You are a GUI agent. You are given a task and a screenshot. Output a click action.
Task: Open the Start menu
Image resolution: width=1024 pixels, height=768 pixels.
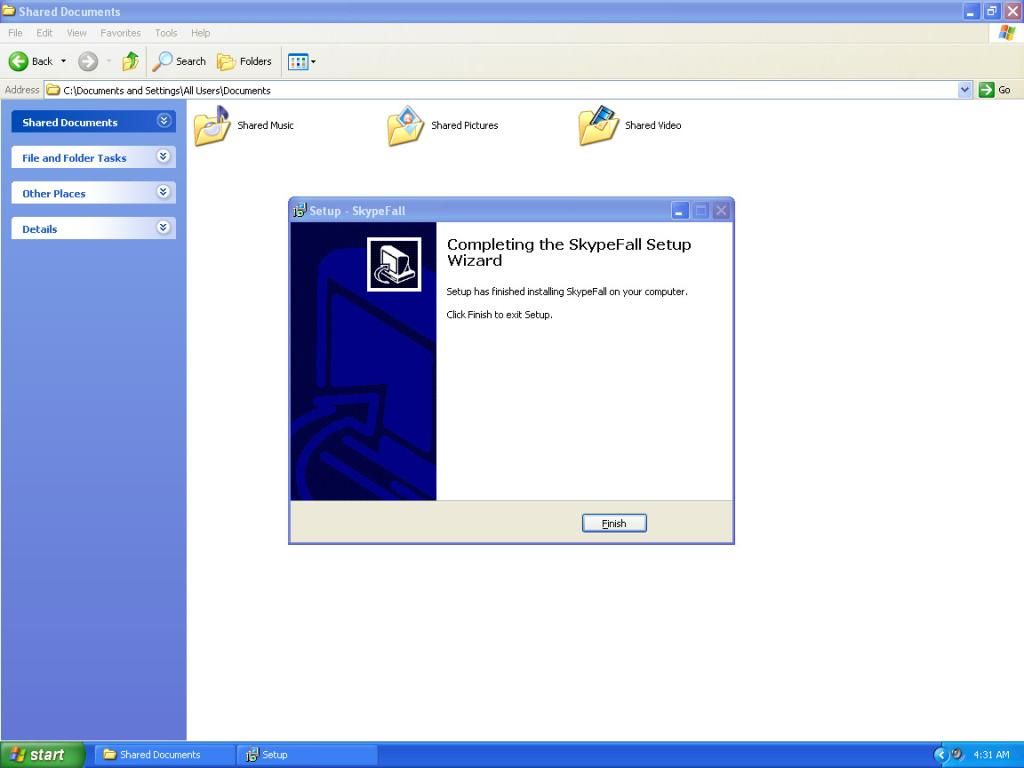point(42,754)
